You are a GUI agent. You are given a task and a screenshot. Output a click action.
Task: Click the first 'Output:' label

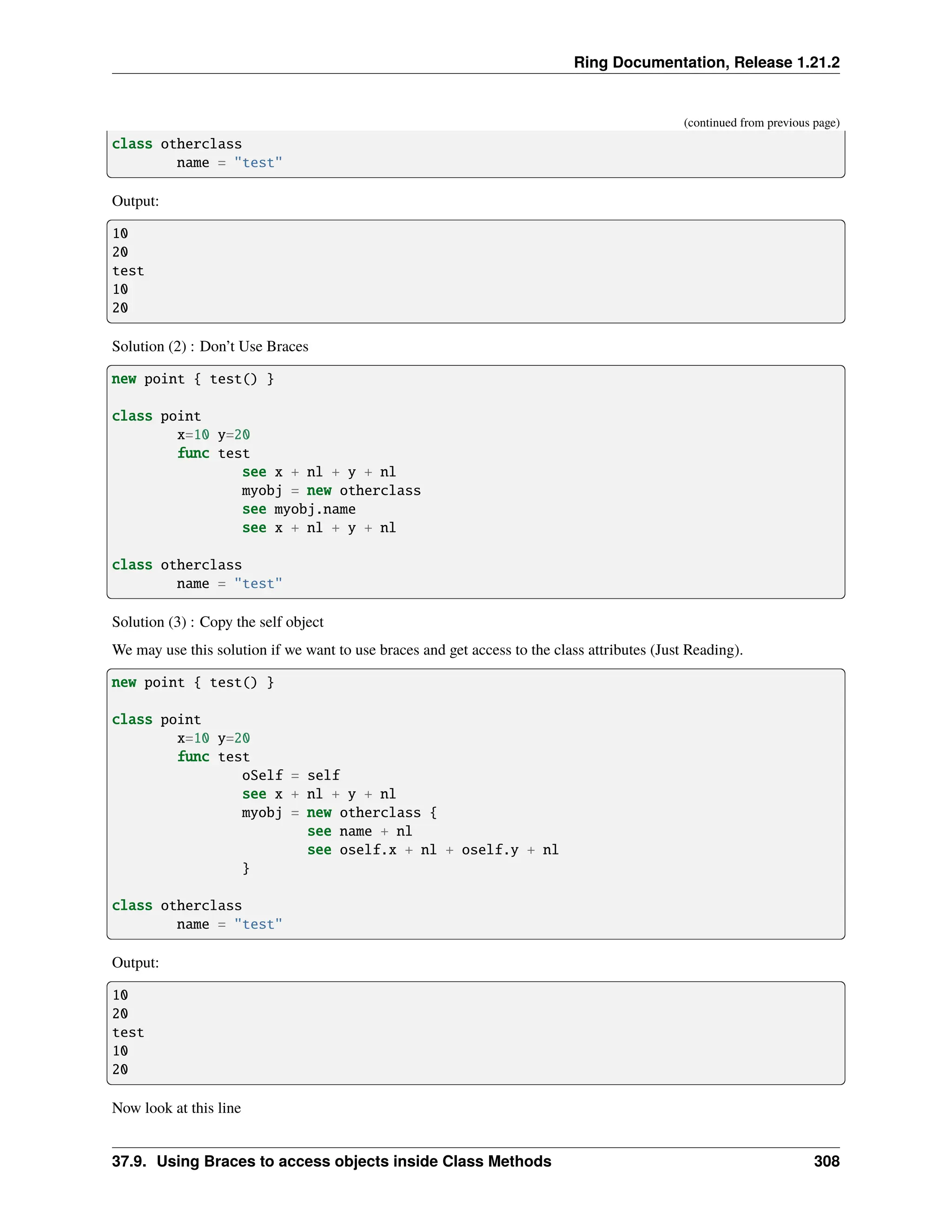tap(135, 201)
